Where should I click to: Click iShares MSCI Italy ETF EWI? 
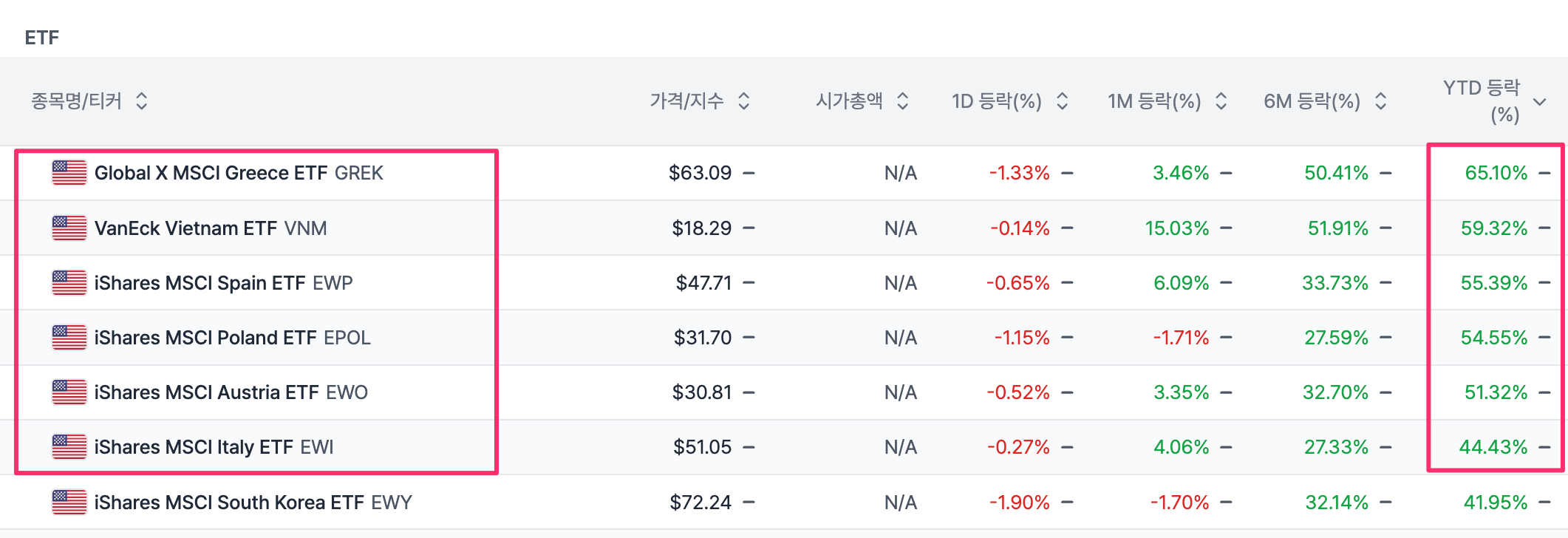pyautogui.click(x=214, y=447)
